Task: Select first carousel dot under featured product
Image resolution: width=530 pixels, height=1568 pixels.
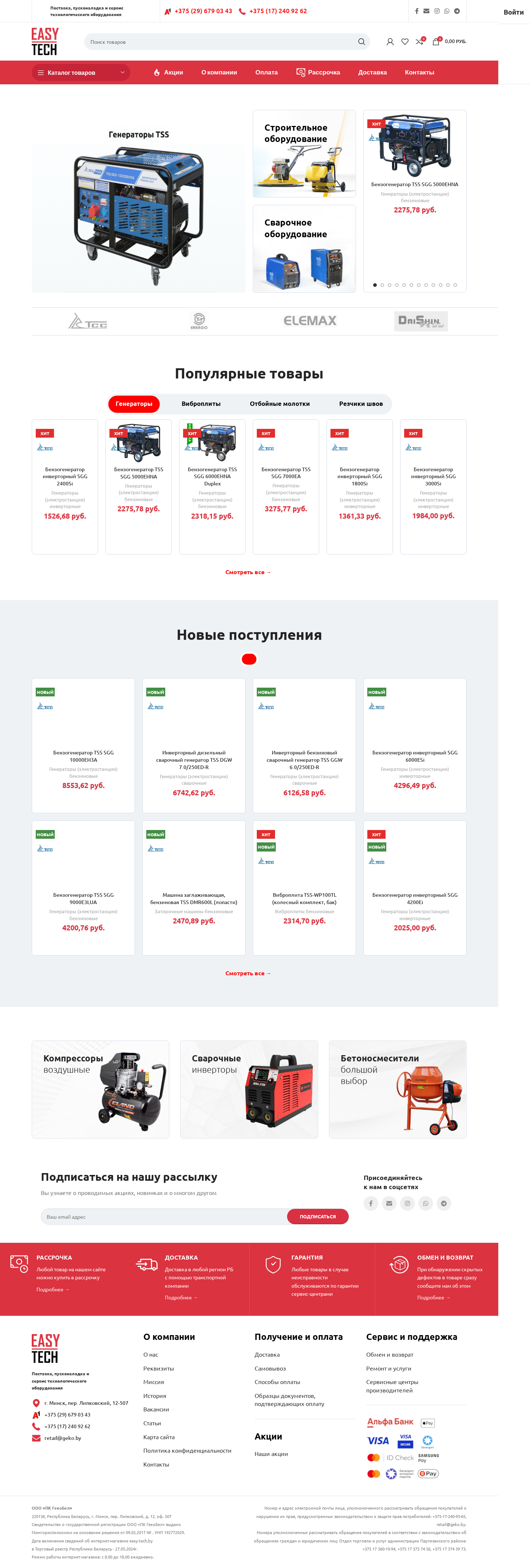Action: click(x=375, y=285)
